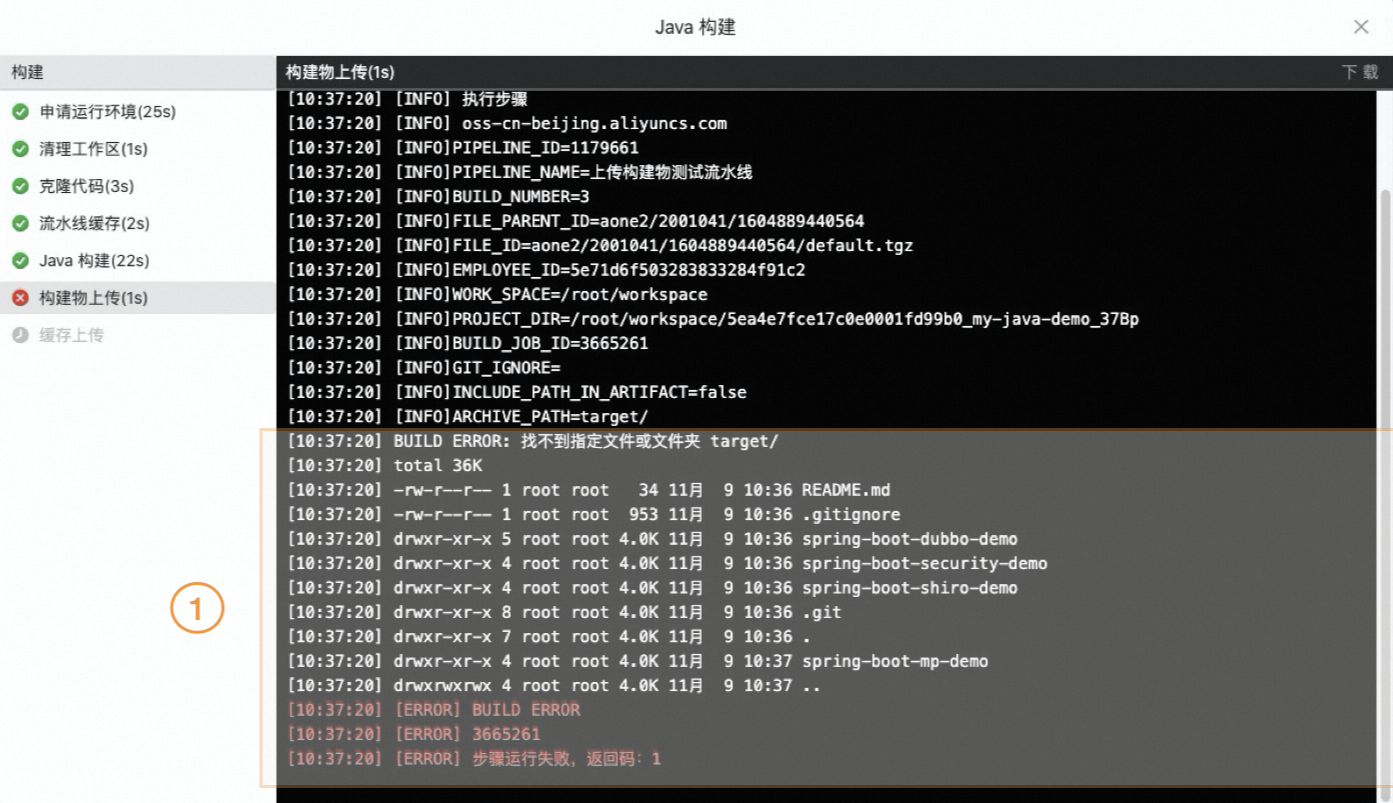Click the green check icon beside Java 构建(22s)

[x=20, y=261]
